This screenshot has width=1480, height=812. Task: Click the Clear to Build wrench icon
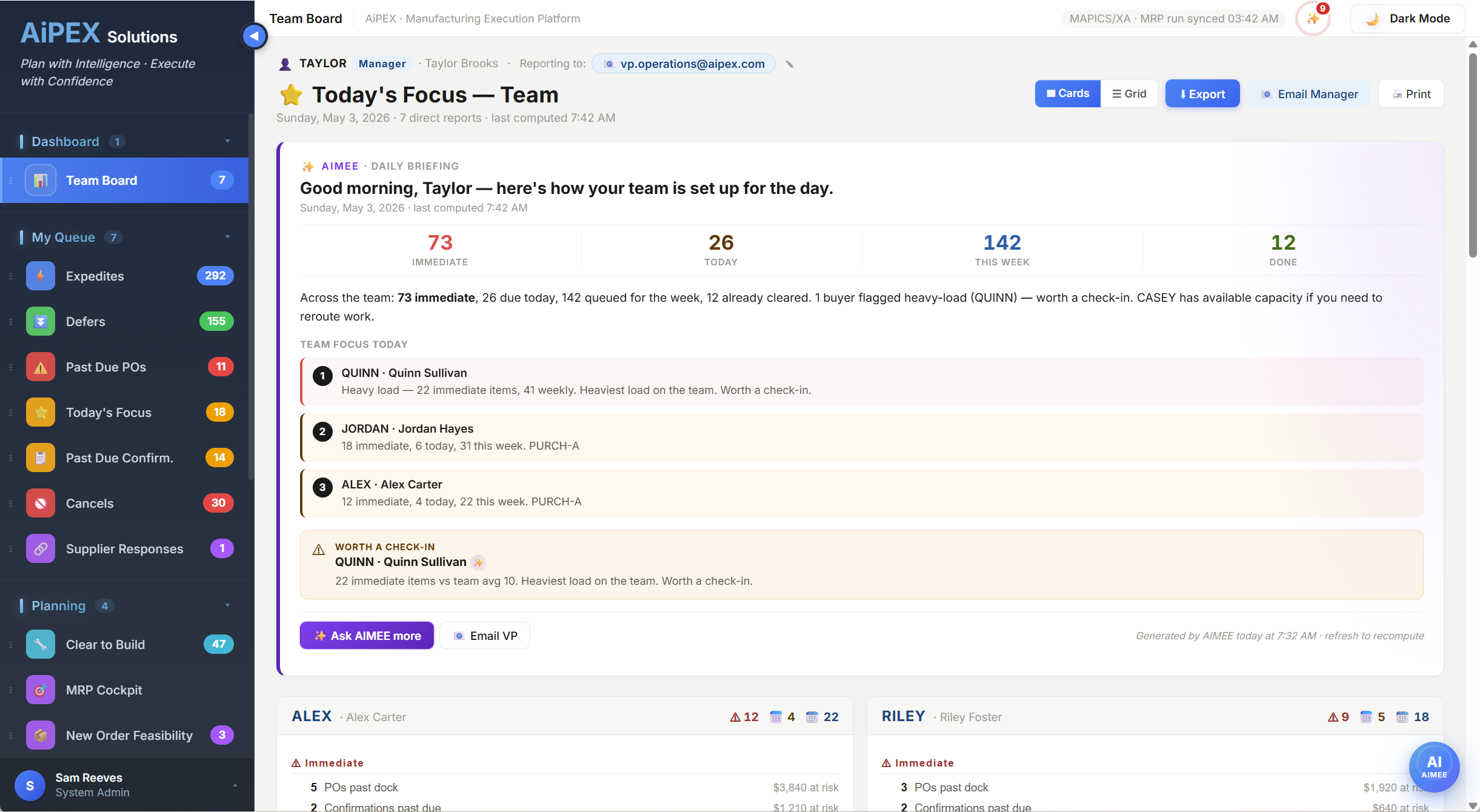[41, 645]
